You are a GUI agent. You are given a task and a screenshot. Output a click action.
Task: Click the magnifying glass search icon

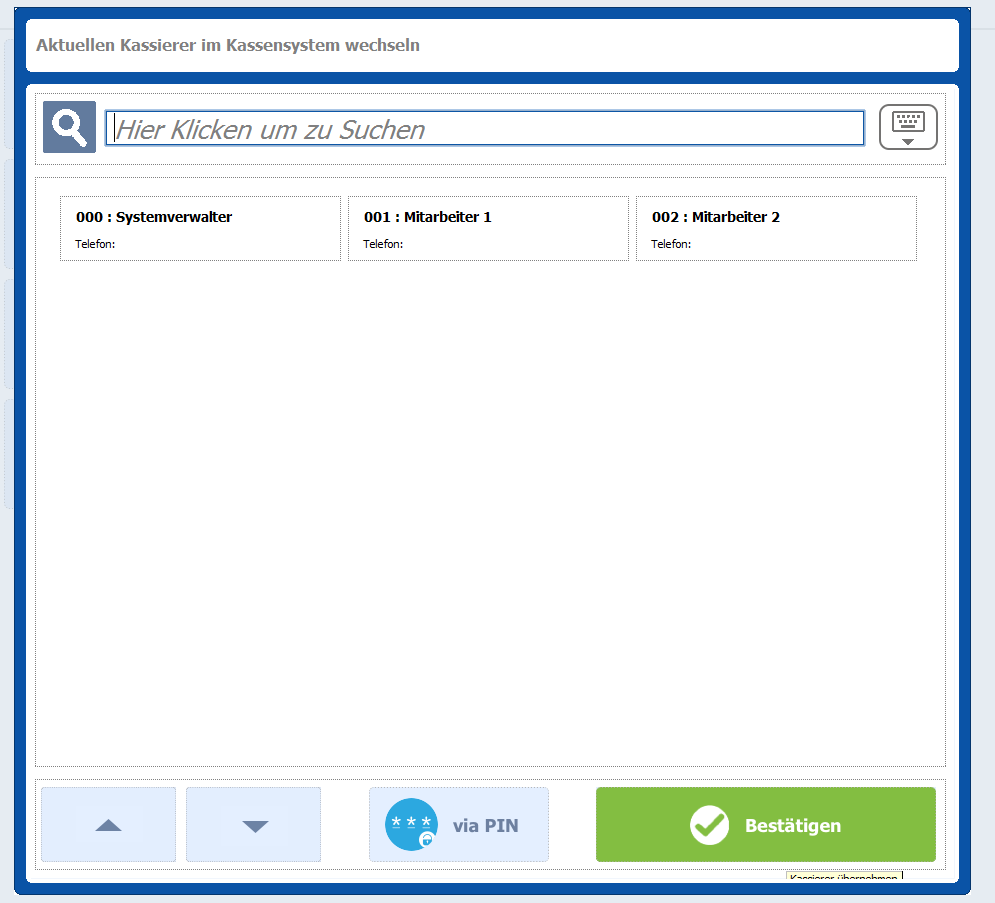(69, 127)
